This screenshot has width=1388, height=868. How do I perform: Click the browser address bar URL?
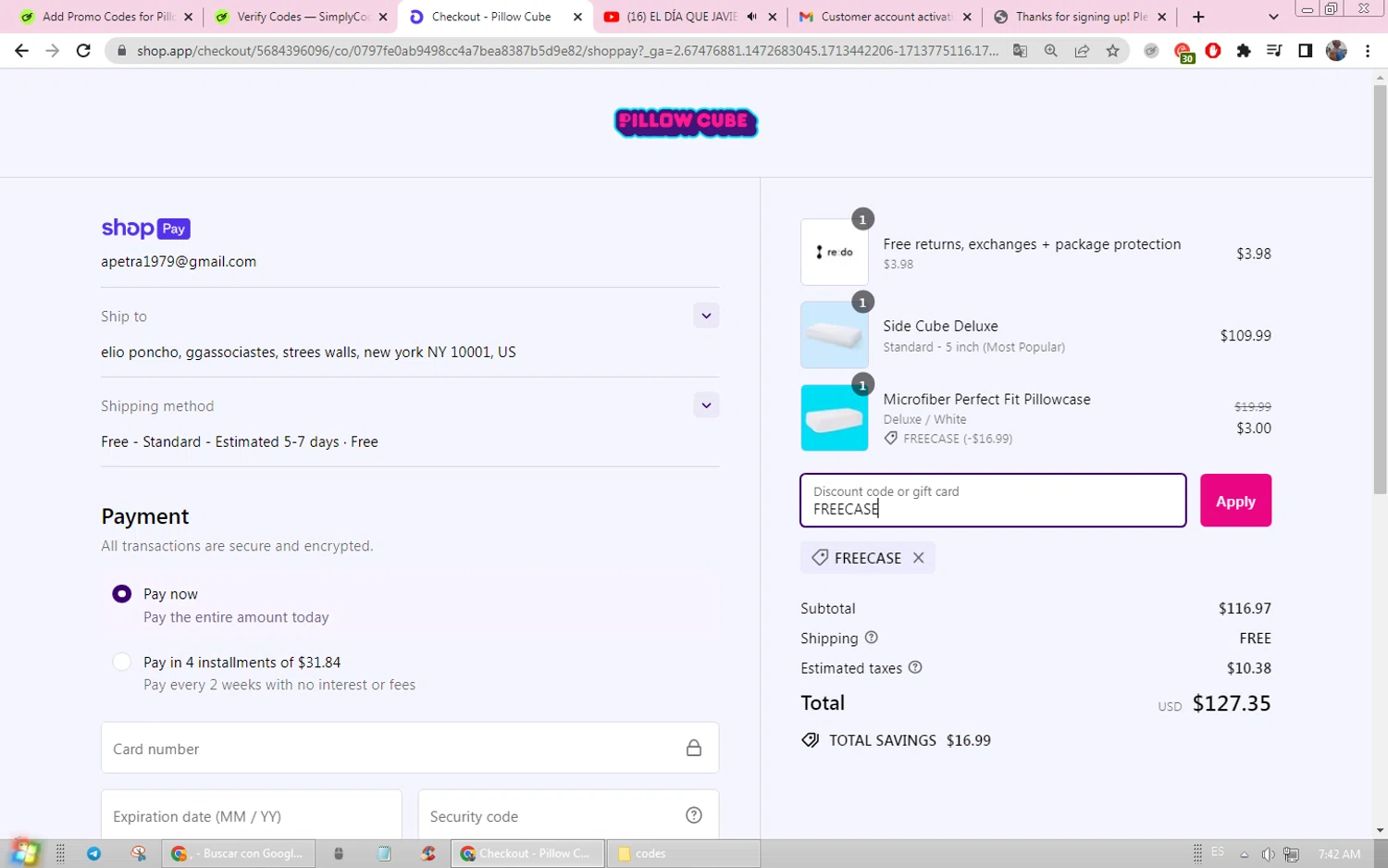click(x=567, y=51)
